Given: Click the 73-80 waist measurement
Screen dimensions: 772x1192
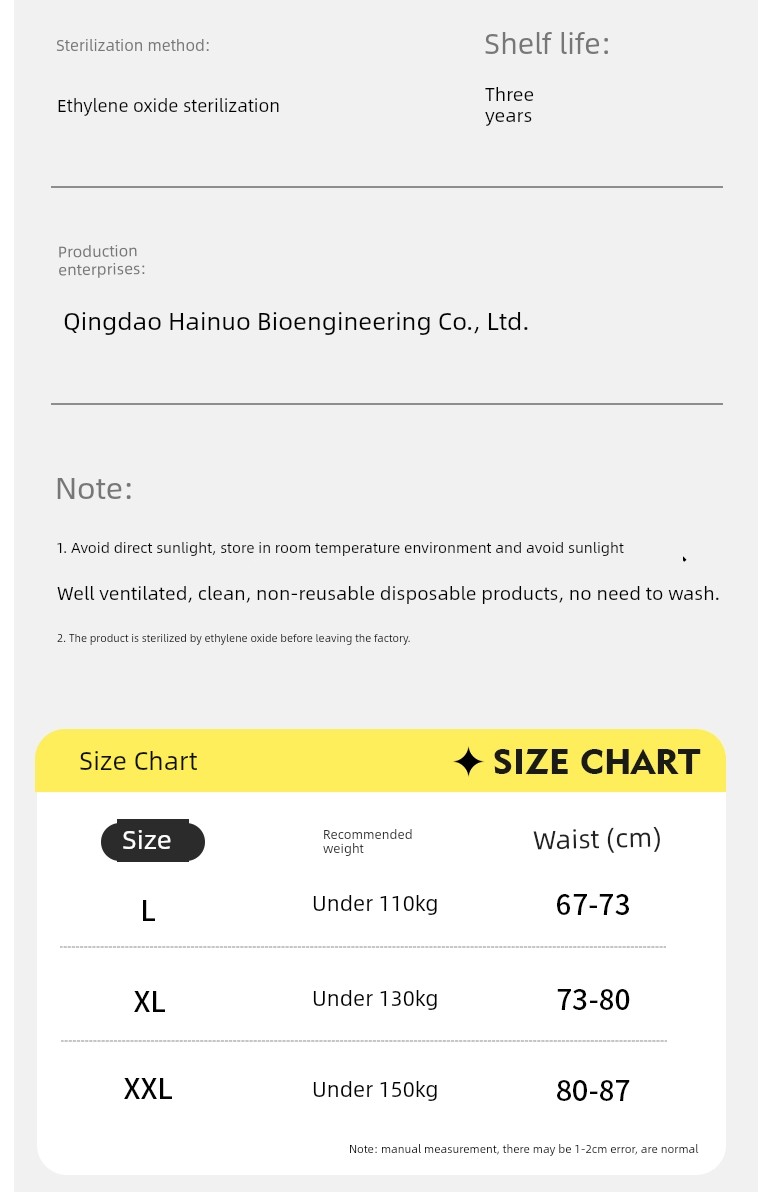Looking at the screenshot, I should 593,1000.
